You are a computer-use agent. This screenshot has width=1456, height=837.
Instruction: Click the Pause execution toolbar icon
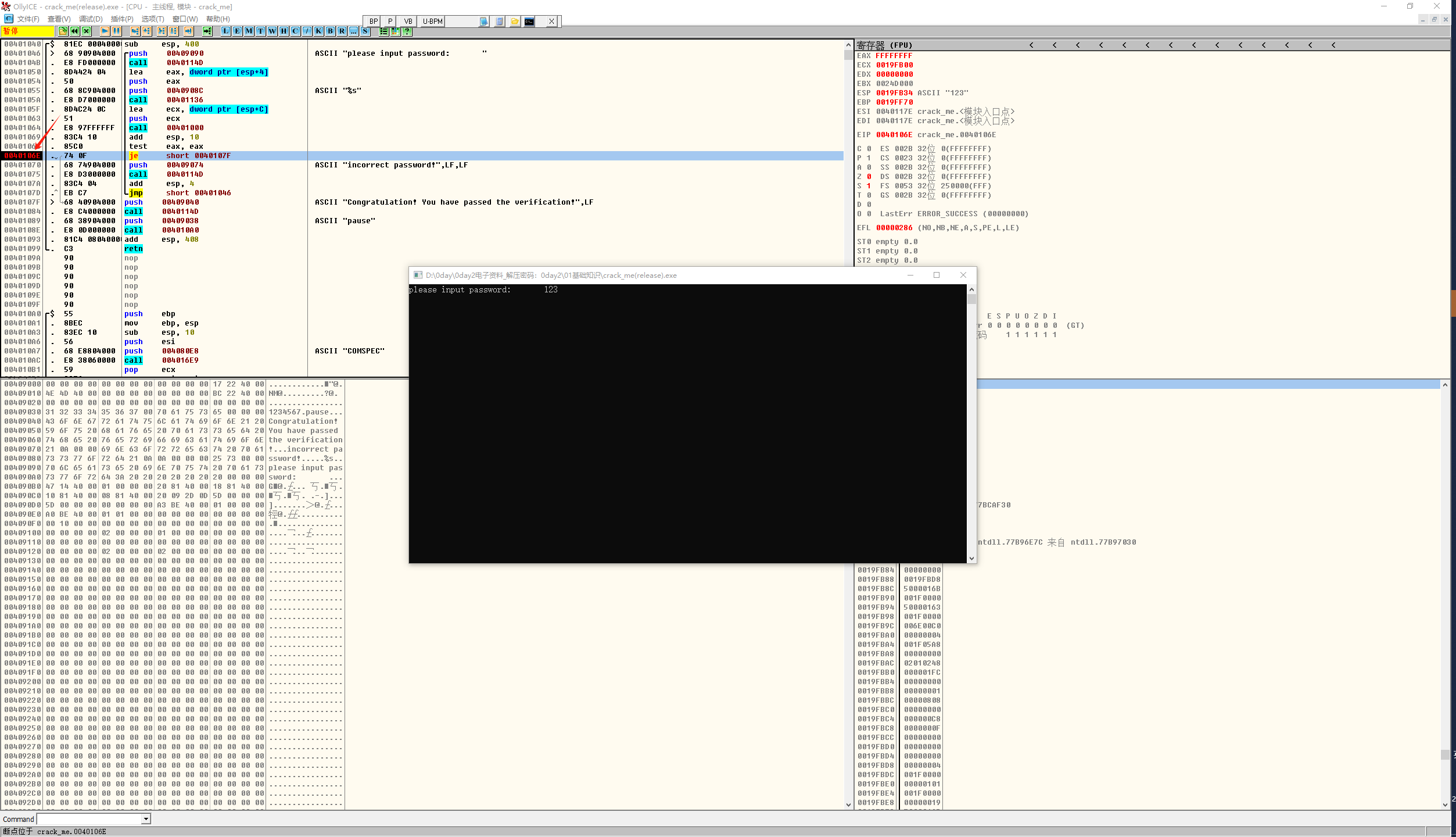[x=116, y=31]
